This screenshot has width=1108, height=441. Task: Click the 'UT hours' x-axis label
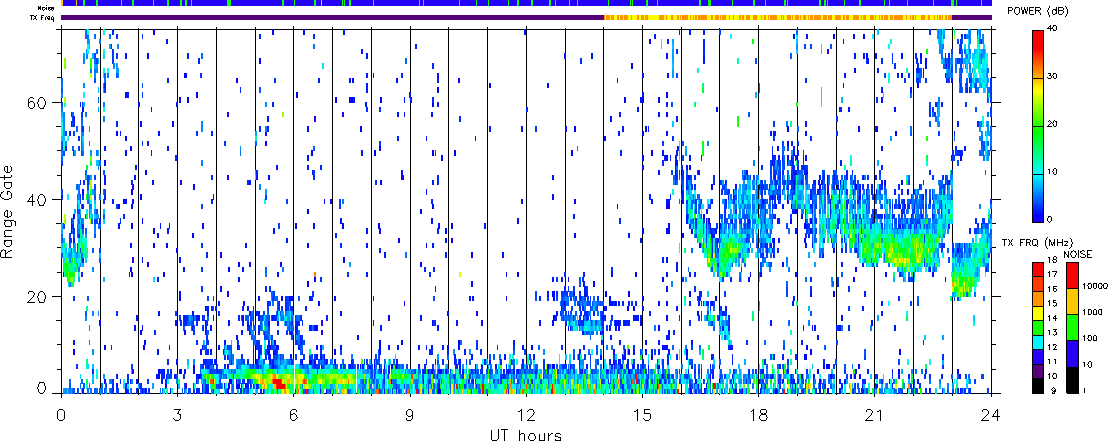[526, 434]
